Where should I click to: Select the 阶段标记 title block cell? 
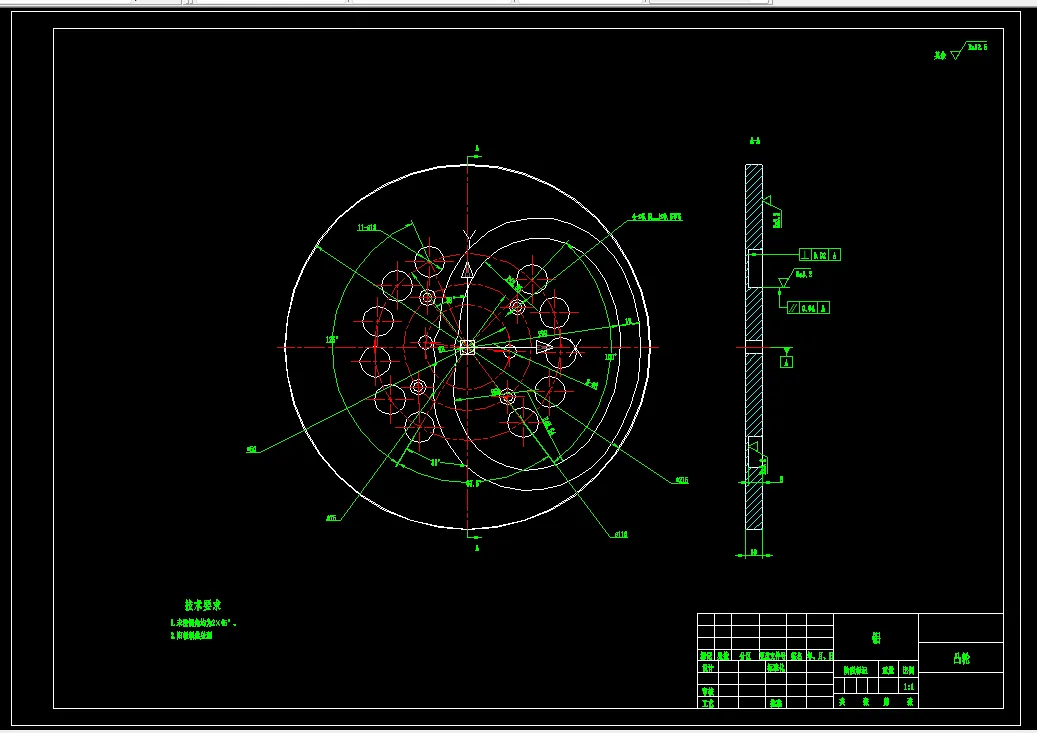[x=855, y=670]
